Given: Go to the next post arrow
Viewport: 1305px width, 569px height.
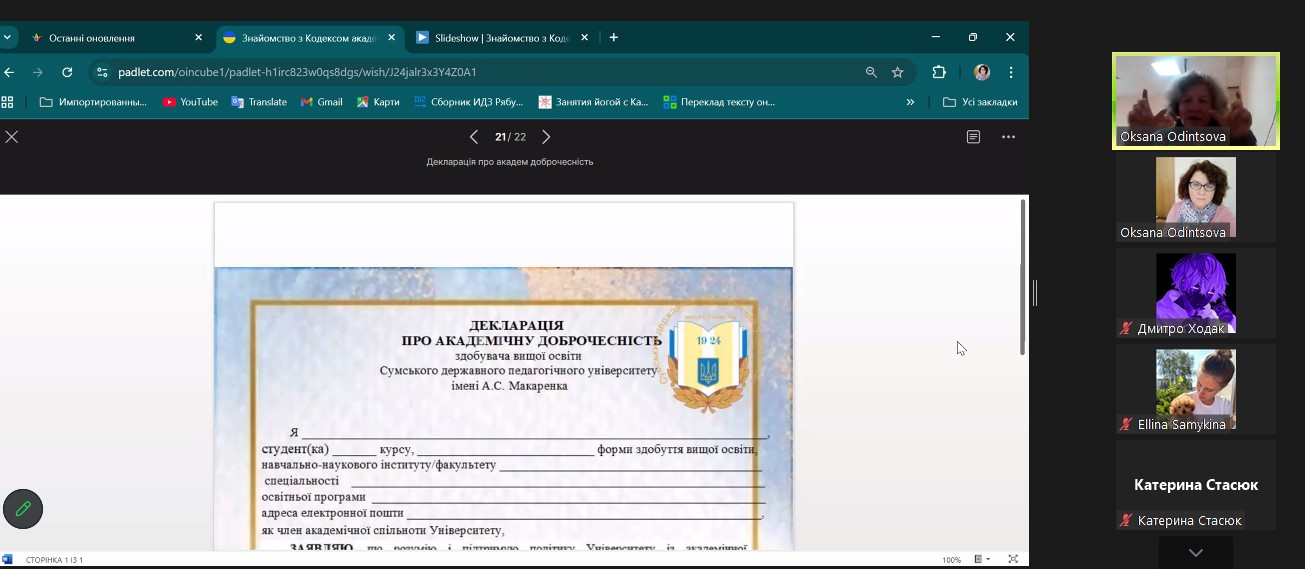Looking at the screenshot, I should click(x=546, y=137).
